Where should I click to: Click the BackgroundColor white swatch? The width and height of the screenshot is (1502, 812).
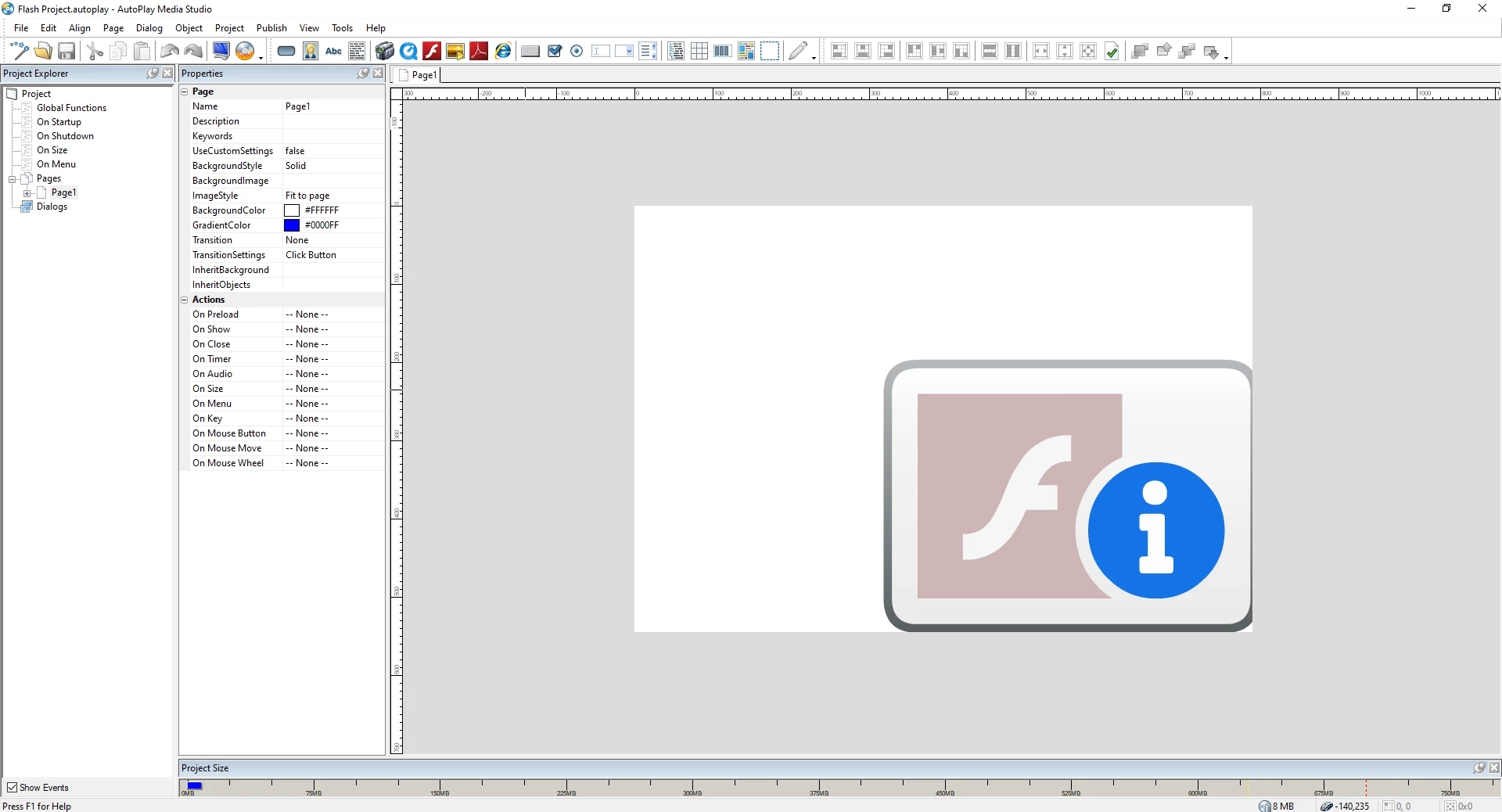(x=292, y=210)
